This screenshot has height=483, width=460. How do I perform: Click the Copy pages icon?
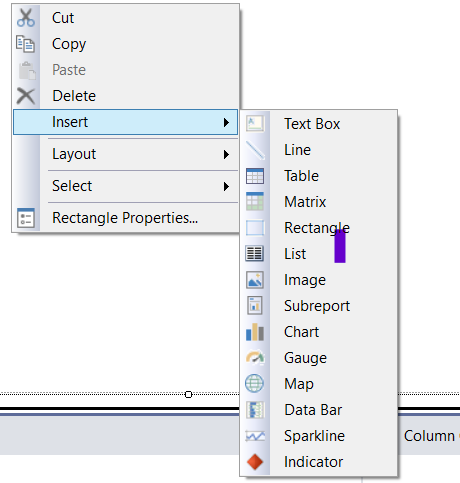tap(25, 44)
